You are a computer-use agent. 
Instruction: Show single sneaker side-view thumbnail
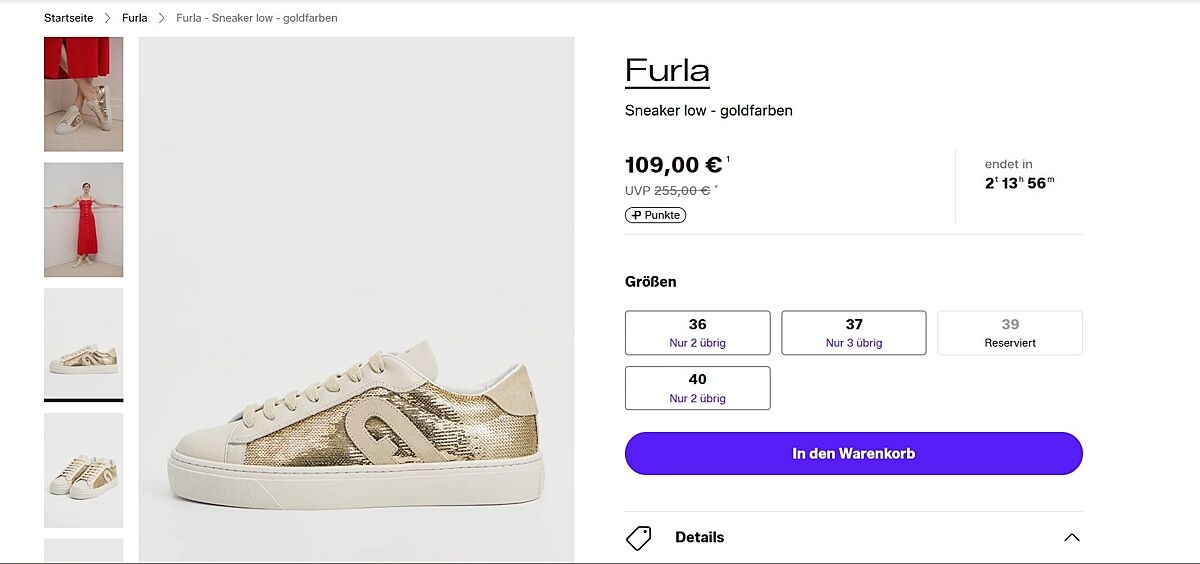coord(84,344)
